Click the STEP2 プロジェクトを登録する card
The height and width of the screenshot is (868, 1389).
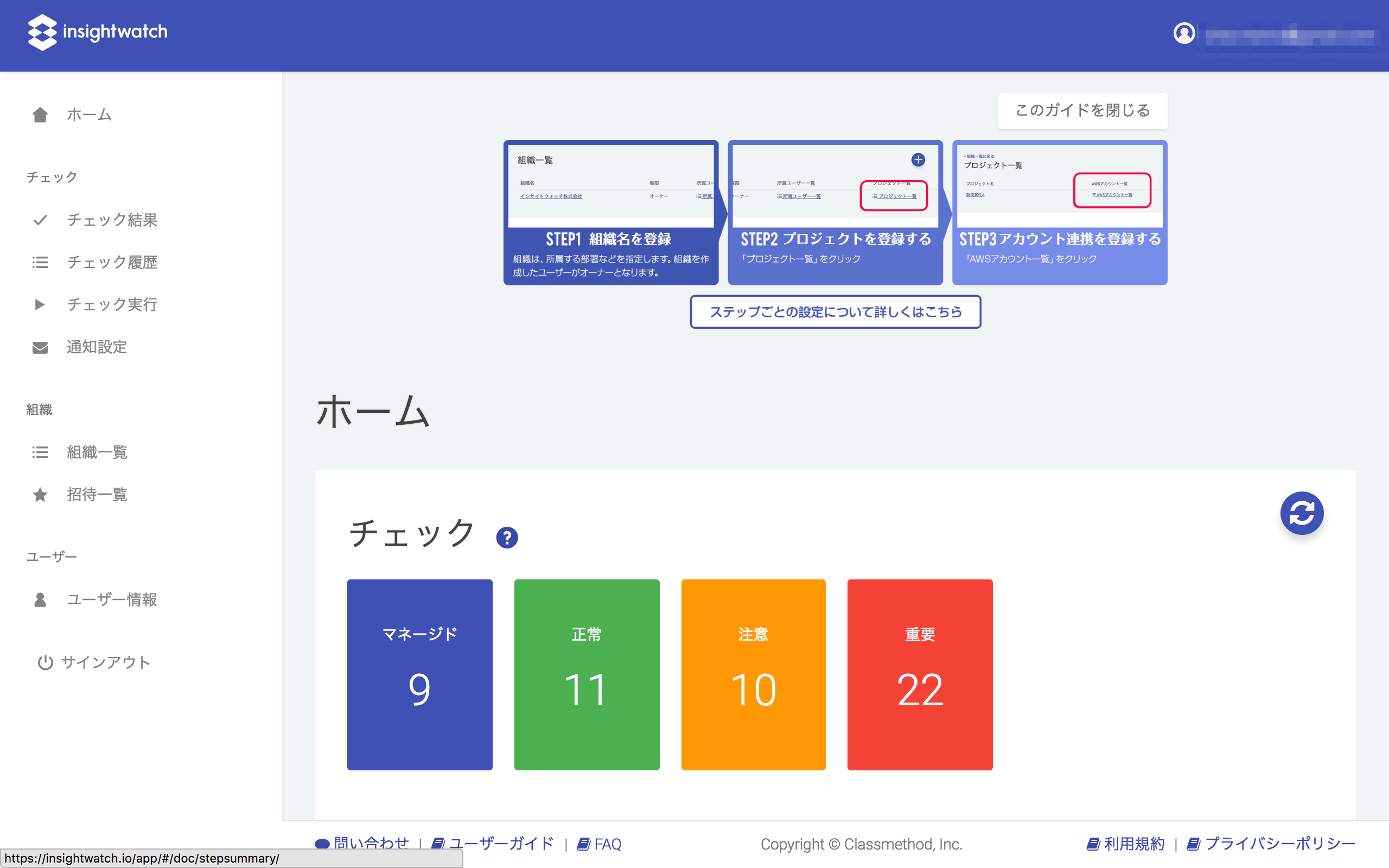coord(835,213)
